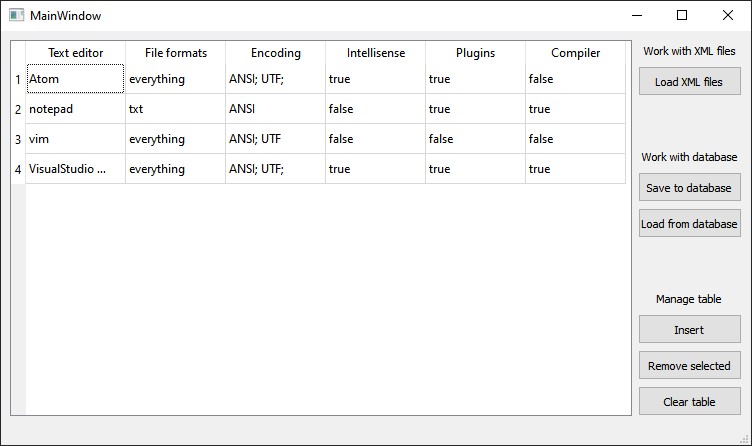Select notepad's Plugins true cell
Screen dimensions: 752x446
[x=475, y=109]
